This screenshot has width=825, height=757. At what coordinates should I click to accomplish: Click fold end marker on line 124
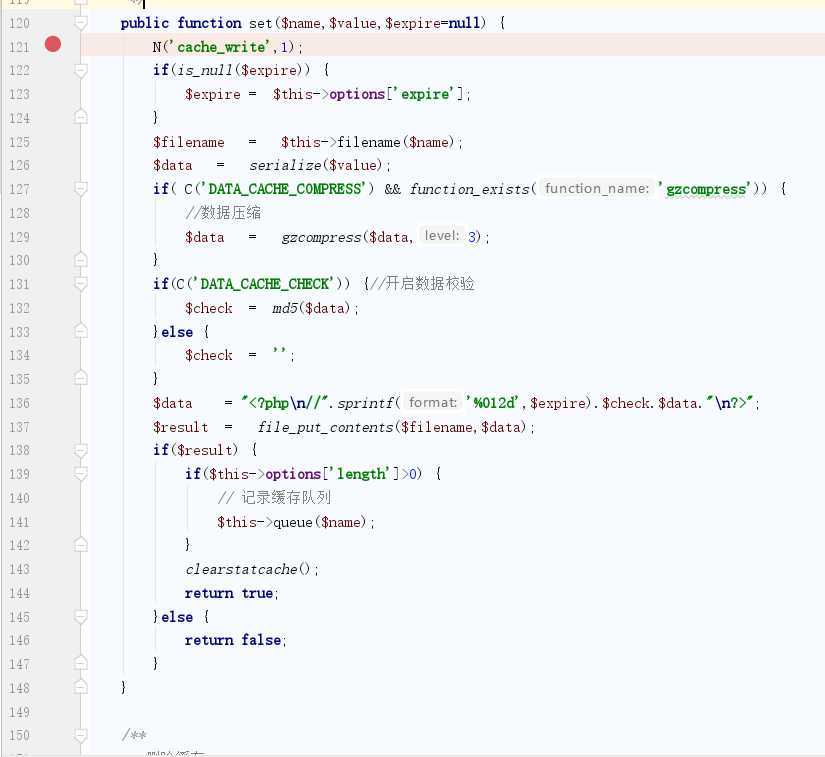[x=81, y=117]
